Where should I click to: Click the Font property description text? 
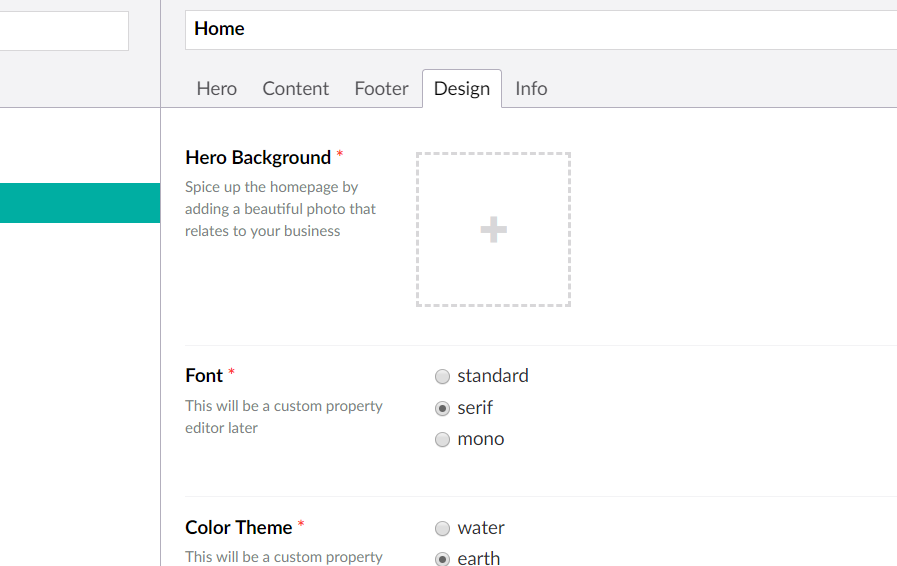[284, 417]
